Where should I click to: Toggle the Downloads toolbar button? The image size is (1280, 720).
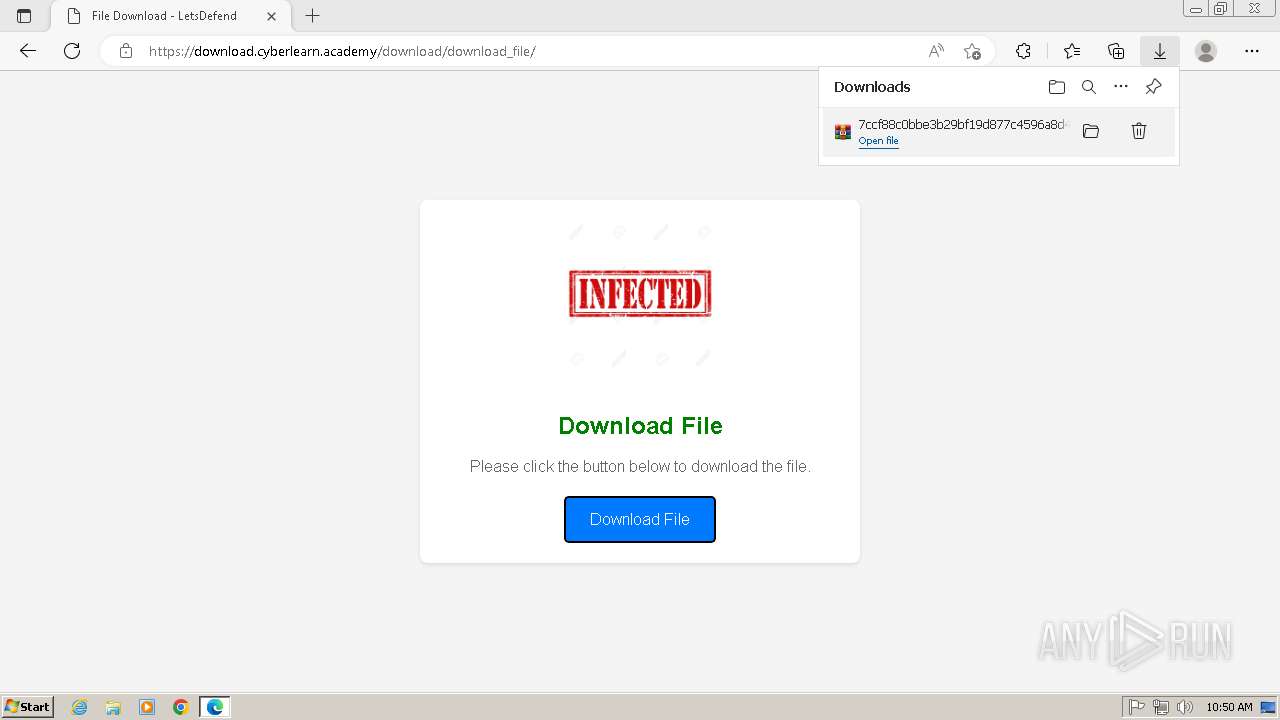[x=1160, y=51]
